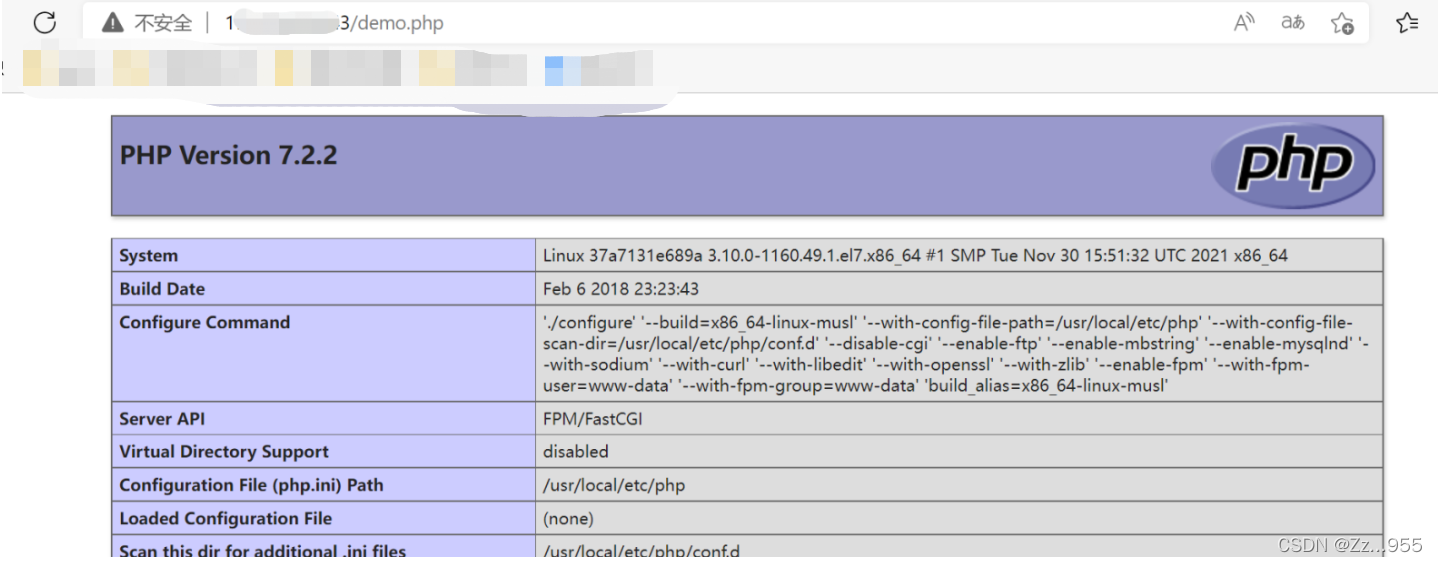Open the translate page option
Viewport: 1438px width, 562px height.
1293,22
